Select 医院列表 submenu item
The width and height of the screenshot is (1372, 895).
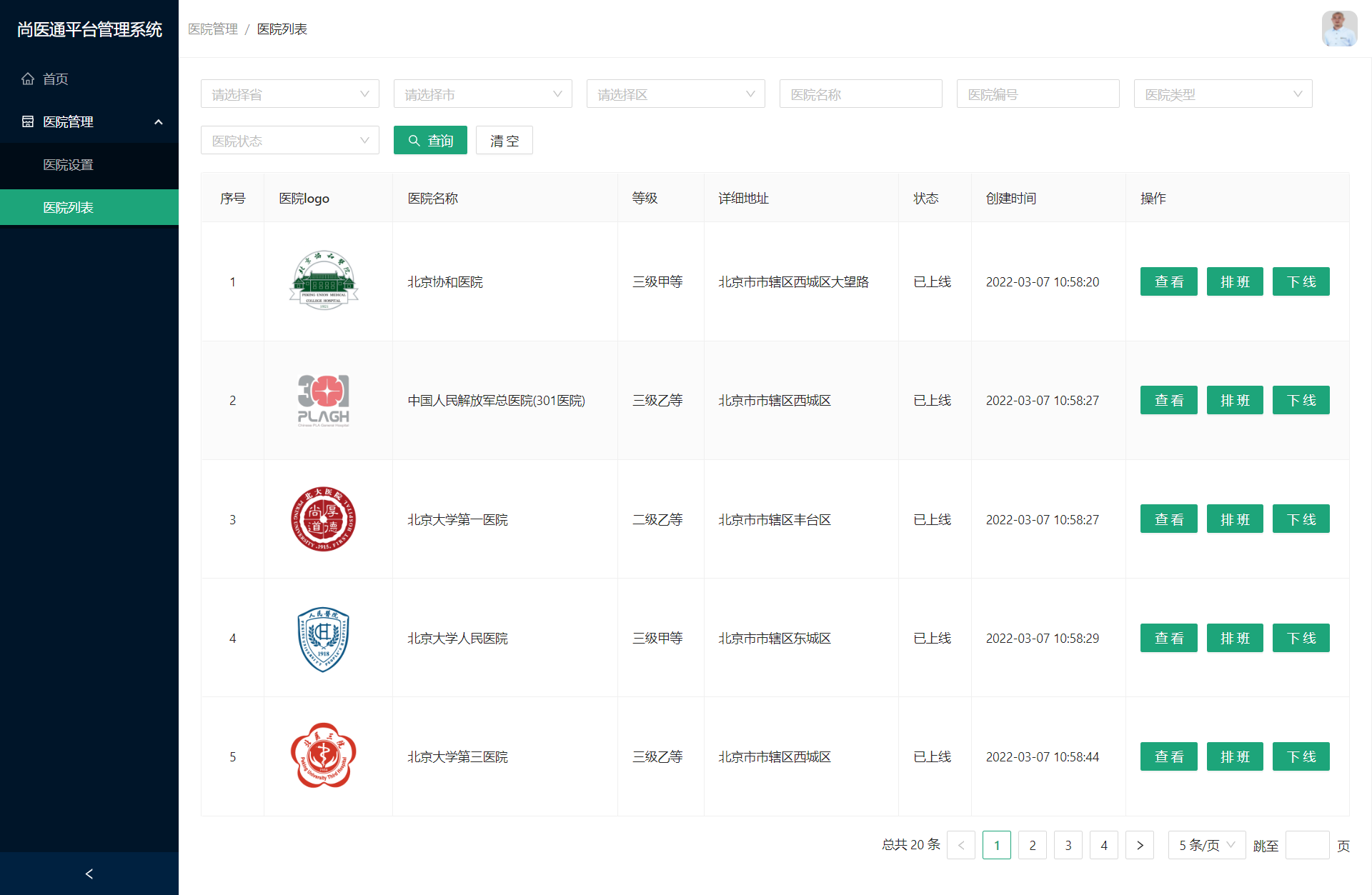[89, 207]
